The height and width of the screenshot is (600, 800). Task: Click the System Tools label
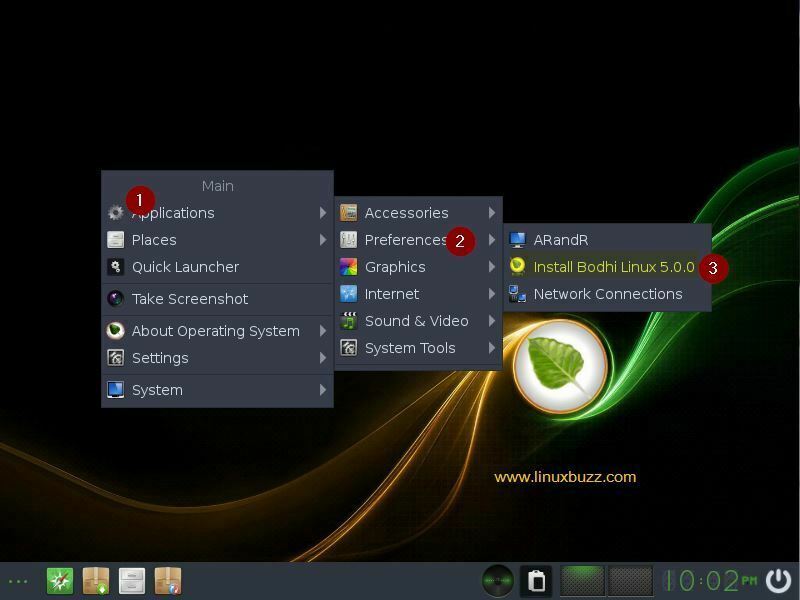click(410, 348)
